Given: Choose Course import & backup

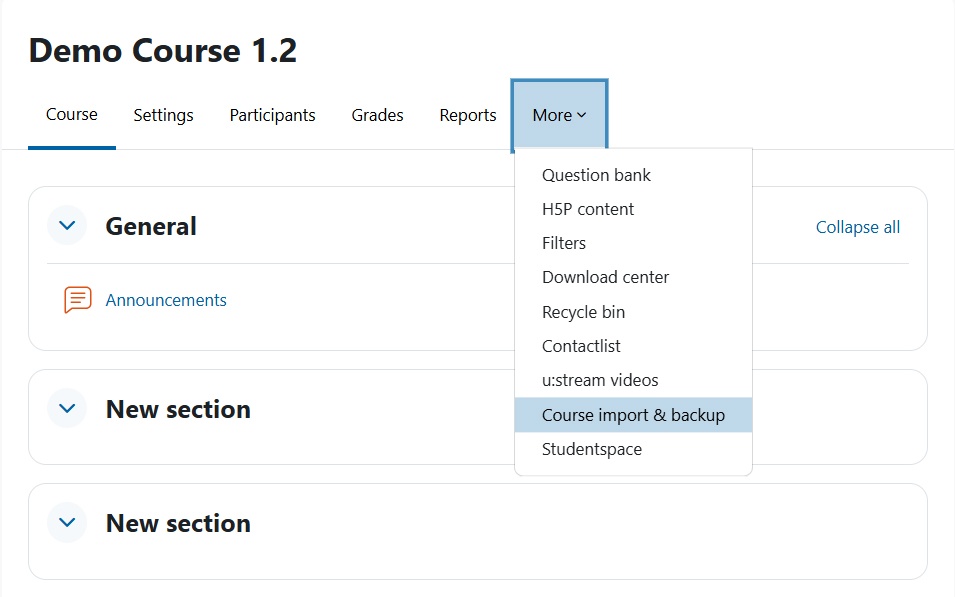Looking at the screenshot, I should click(633, 415).
